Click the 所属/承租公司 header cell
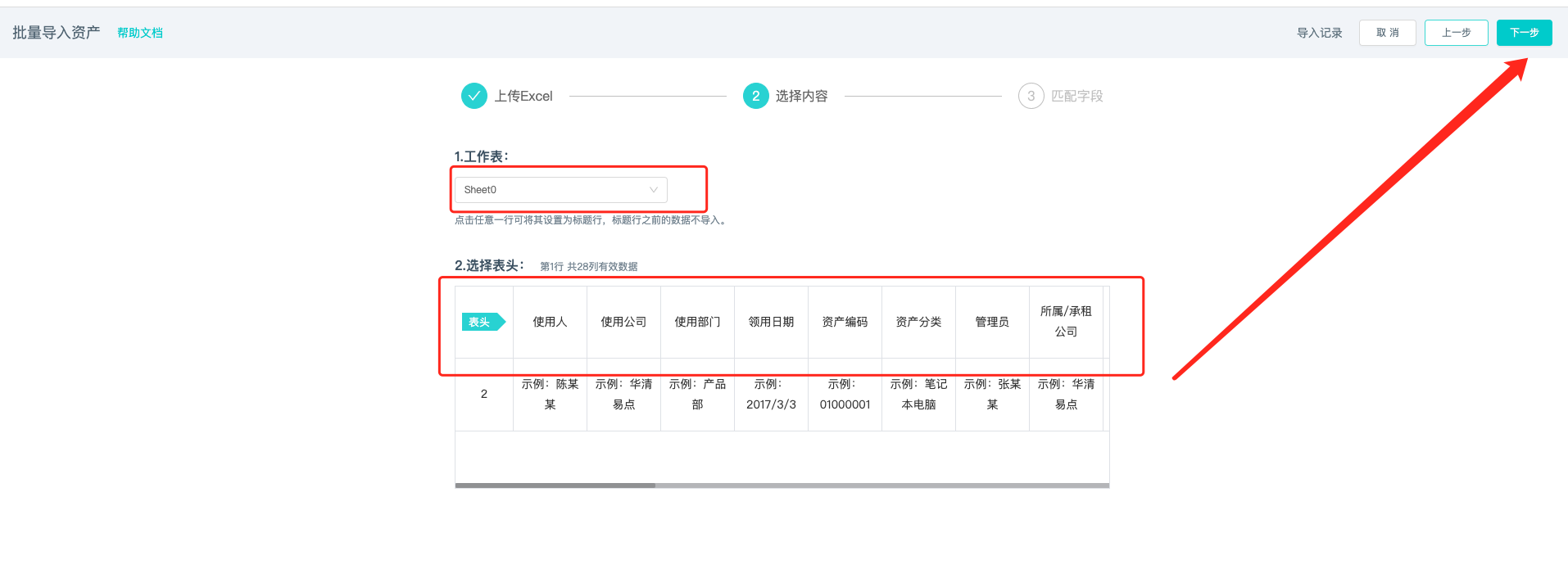This screenshot has width=1568, height=569. click(1066, 322)
